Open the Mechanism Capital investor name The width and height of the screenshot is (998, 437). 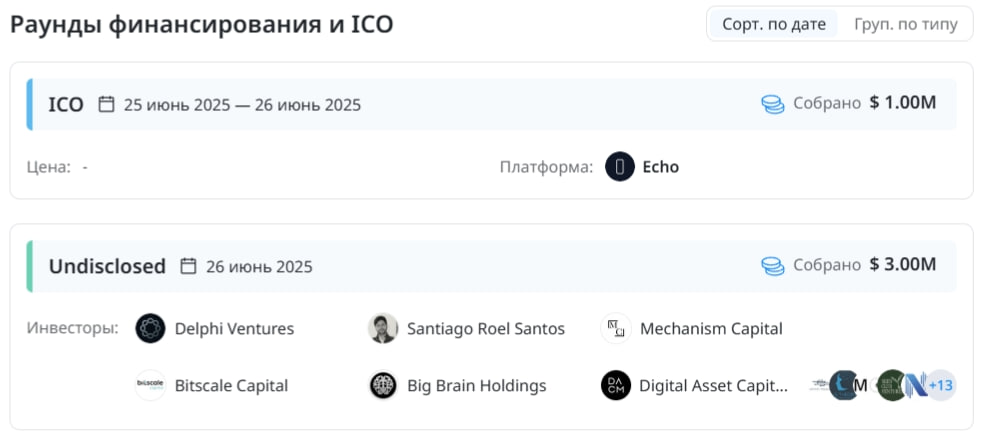(711, 329)
